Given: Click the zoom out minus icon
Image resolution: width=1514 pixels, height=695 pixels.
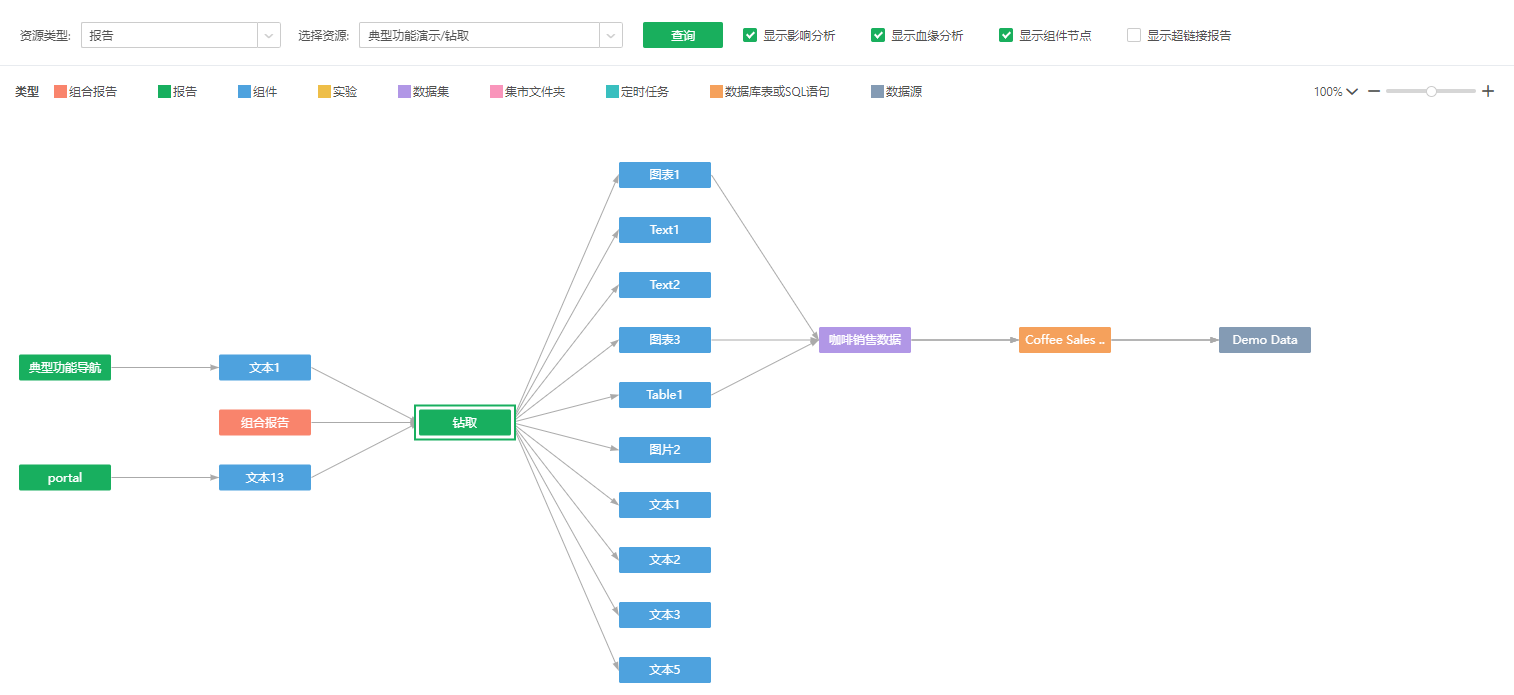Looking at the screenshot, I should tap(1374, 91).
